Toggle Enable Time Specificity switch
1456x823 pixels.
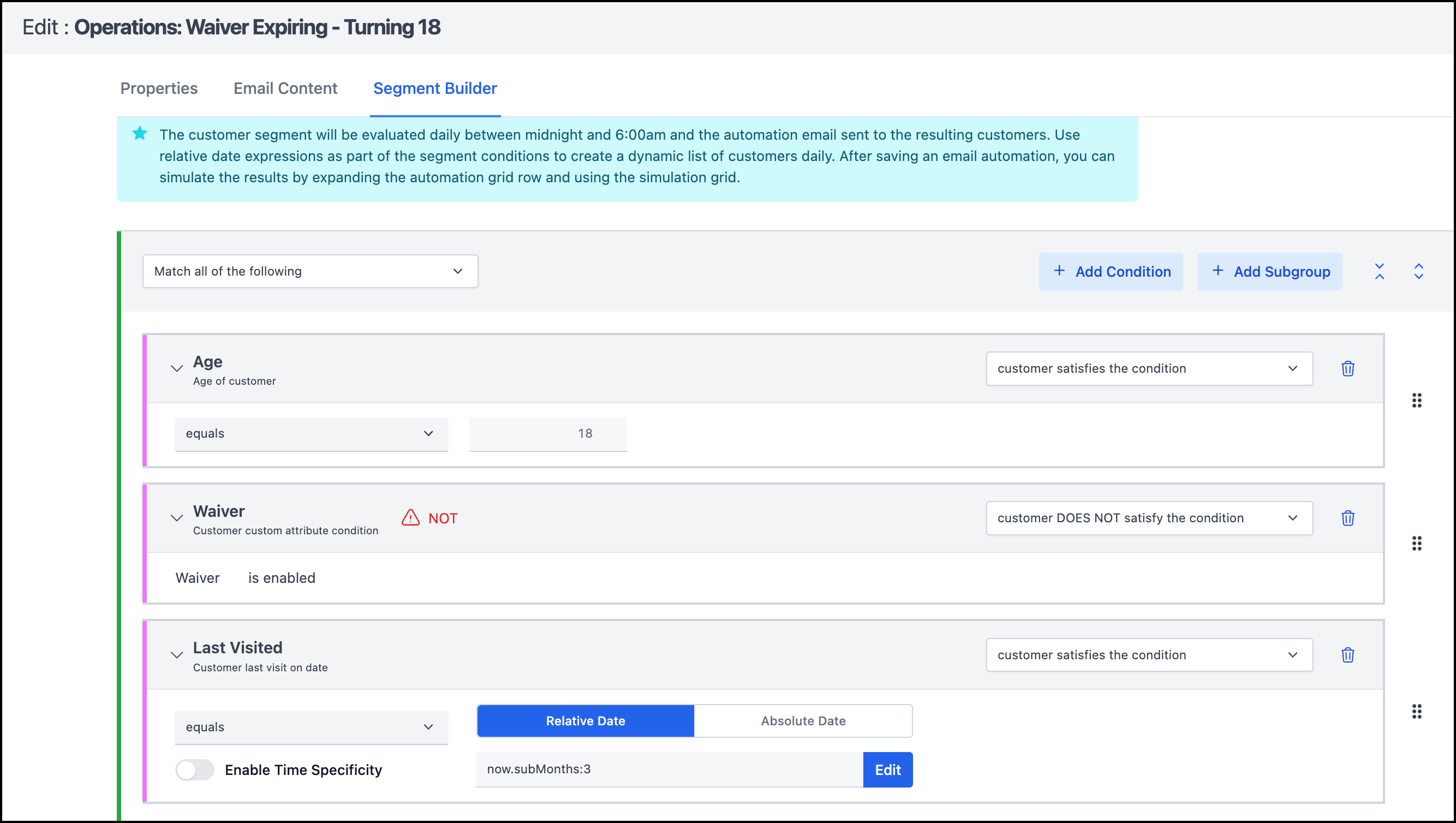194,770
